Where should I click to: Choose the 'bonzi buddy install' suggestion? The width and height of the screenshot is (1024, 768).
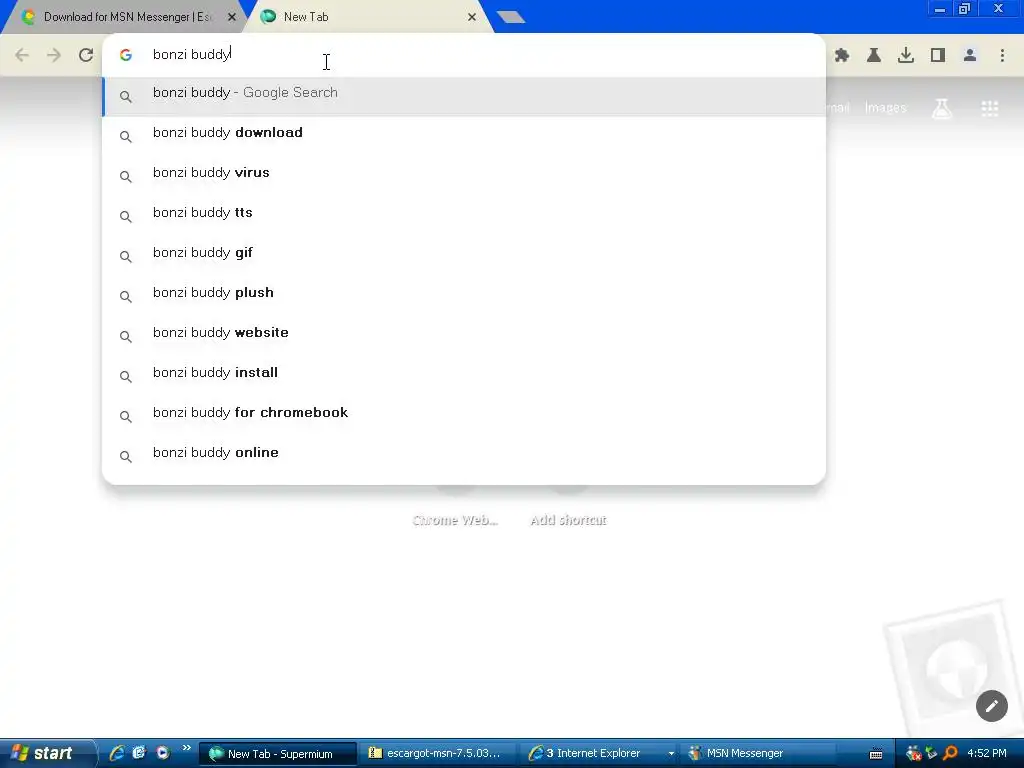[464, 376]
